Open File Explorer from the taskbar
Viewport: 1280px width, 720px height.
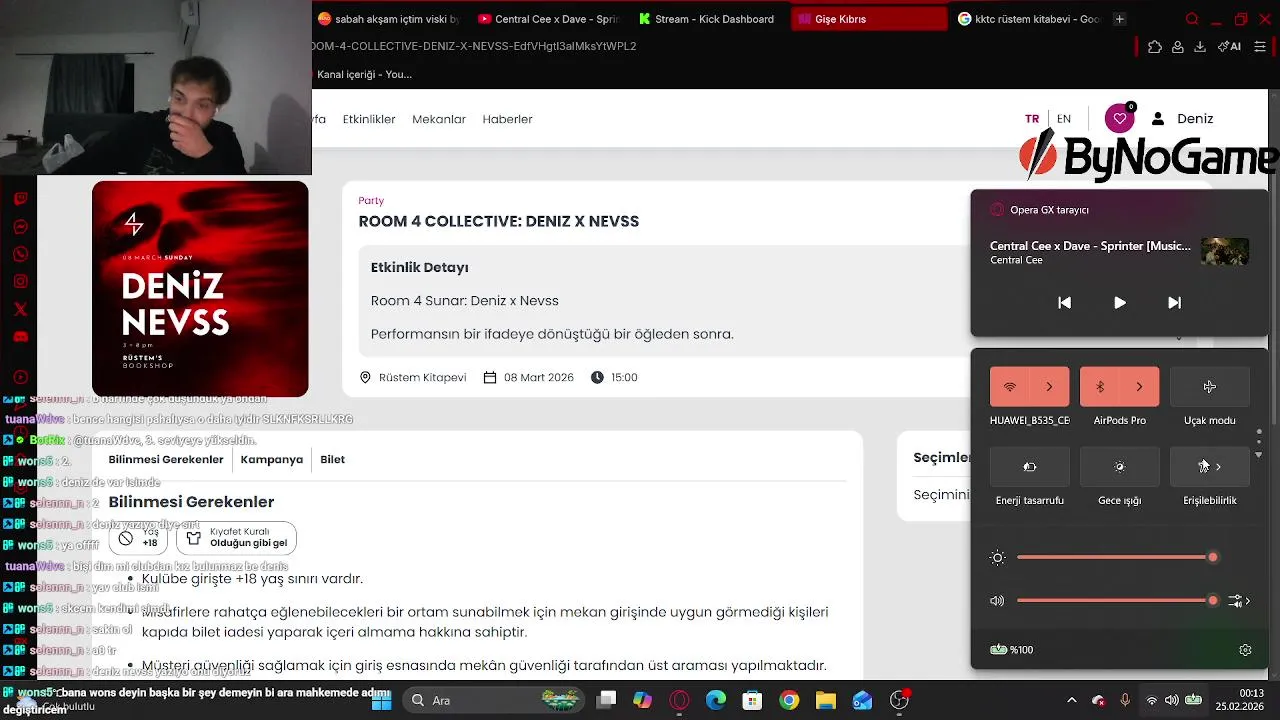(x=826, y=700)
